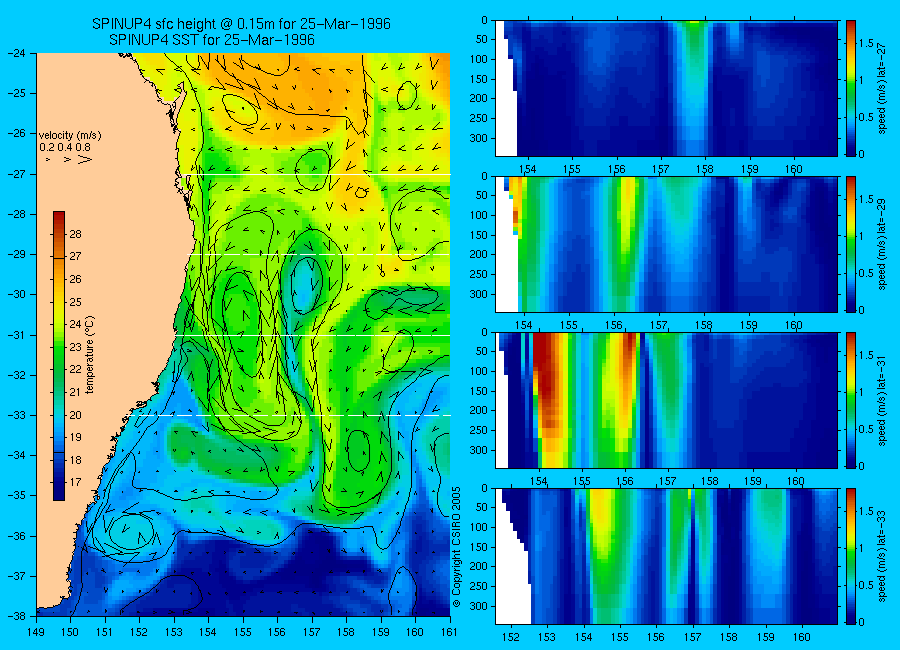Click the 'temperature (°C)' colorbar label
Screen dimensions: 900x650
pos(90,354)
